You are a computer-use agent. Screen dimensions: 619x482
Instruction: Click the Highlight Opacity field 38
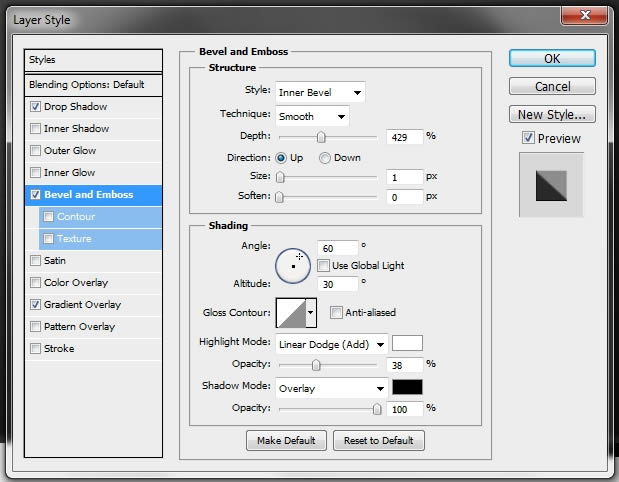[405, 365]
